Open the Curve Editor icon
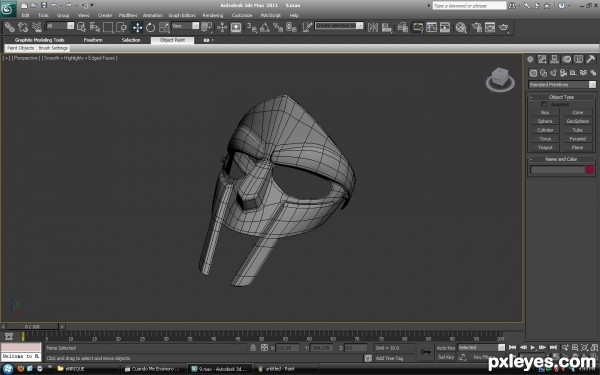 [x=431, y=27]
